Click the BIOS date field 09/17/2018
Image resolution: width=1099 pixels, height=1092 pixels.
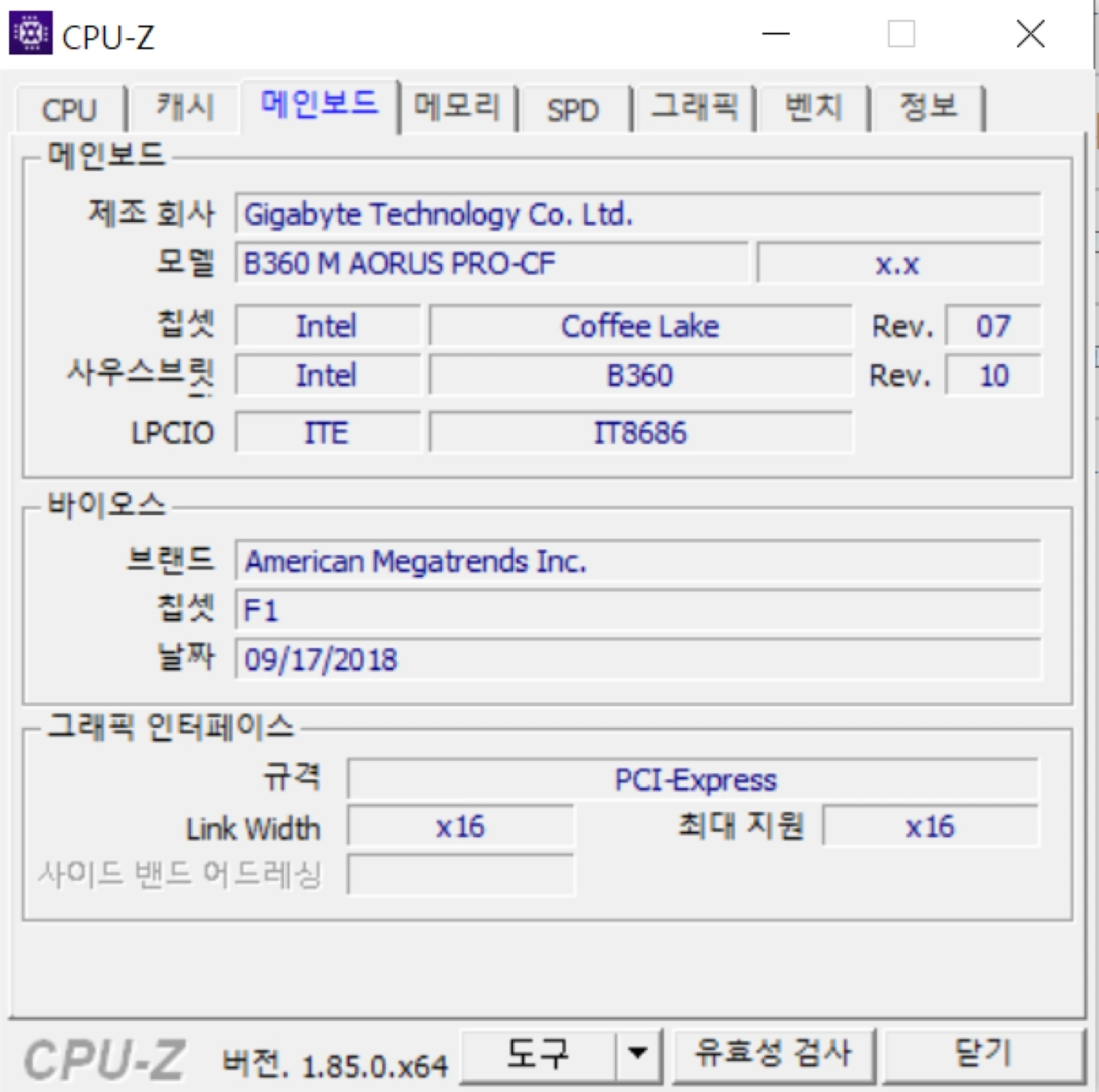point(637,659)
